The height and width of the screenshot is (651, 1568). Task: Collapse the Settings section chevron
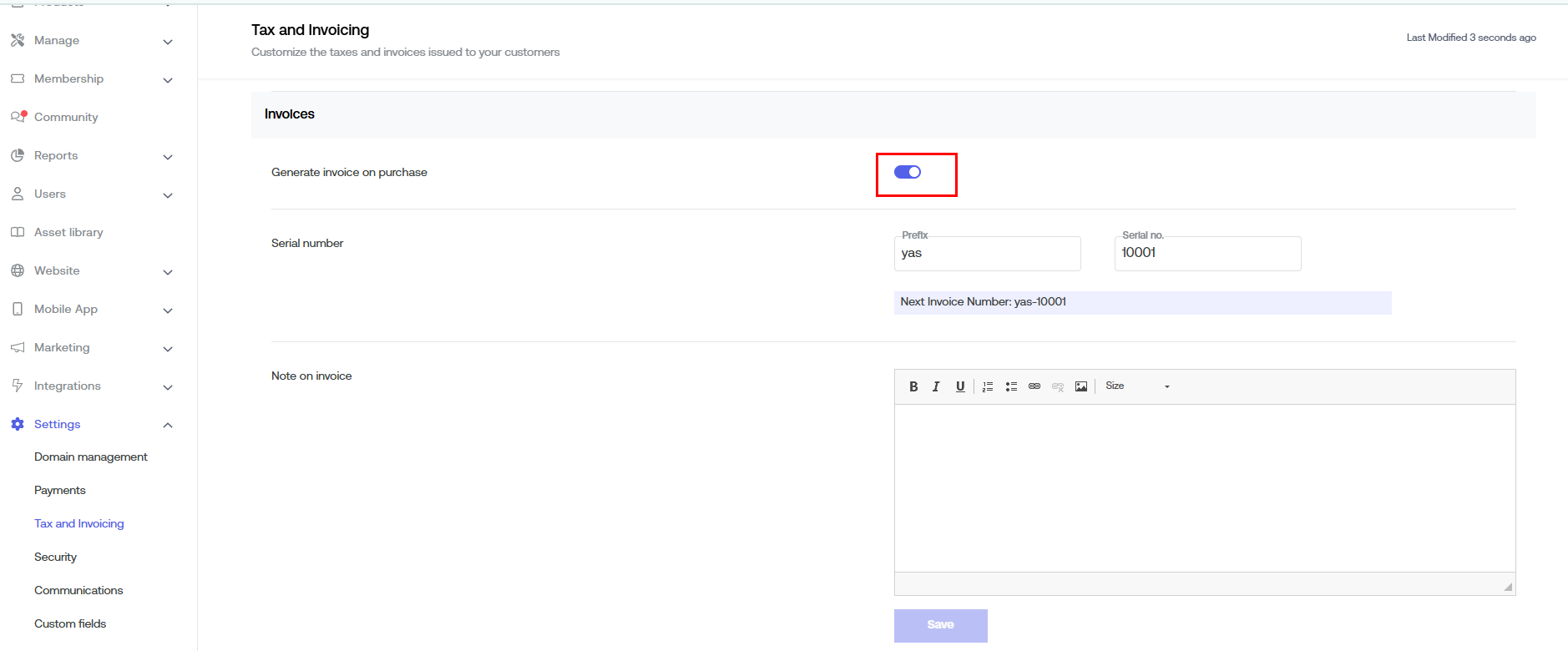click(x=168, y=425)
